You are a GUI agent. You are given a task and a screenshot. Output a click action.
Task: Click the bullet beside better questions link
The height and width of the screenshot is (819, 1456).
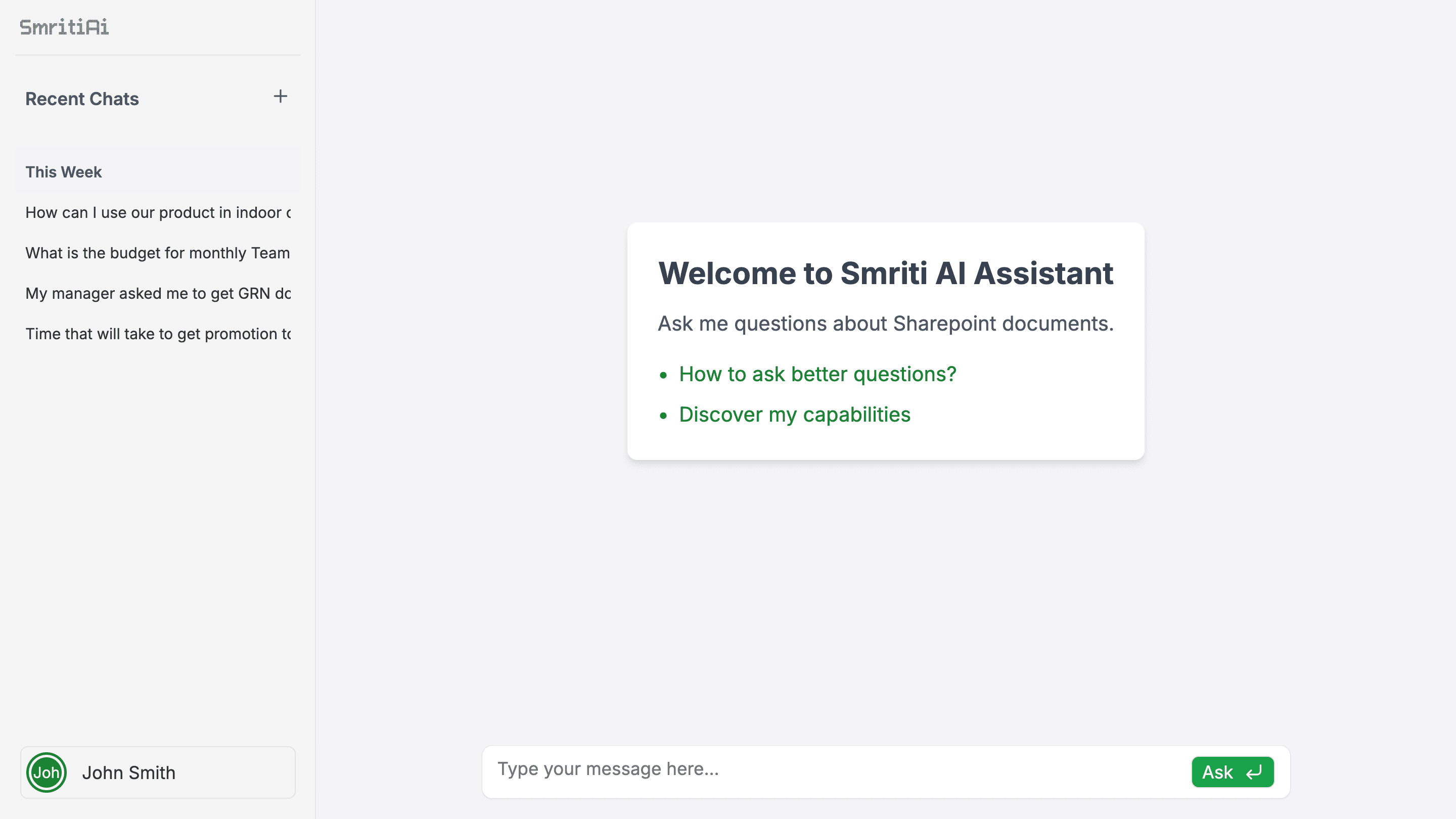click(x=663, y=375)
